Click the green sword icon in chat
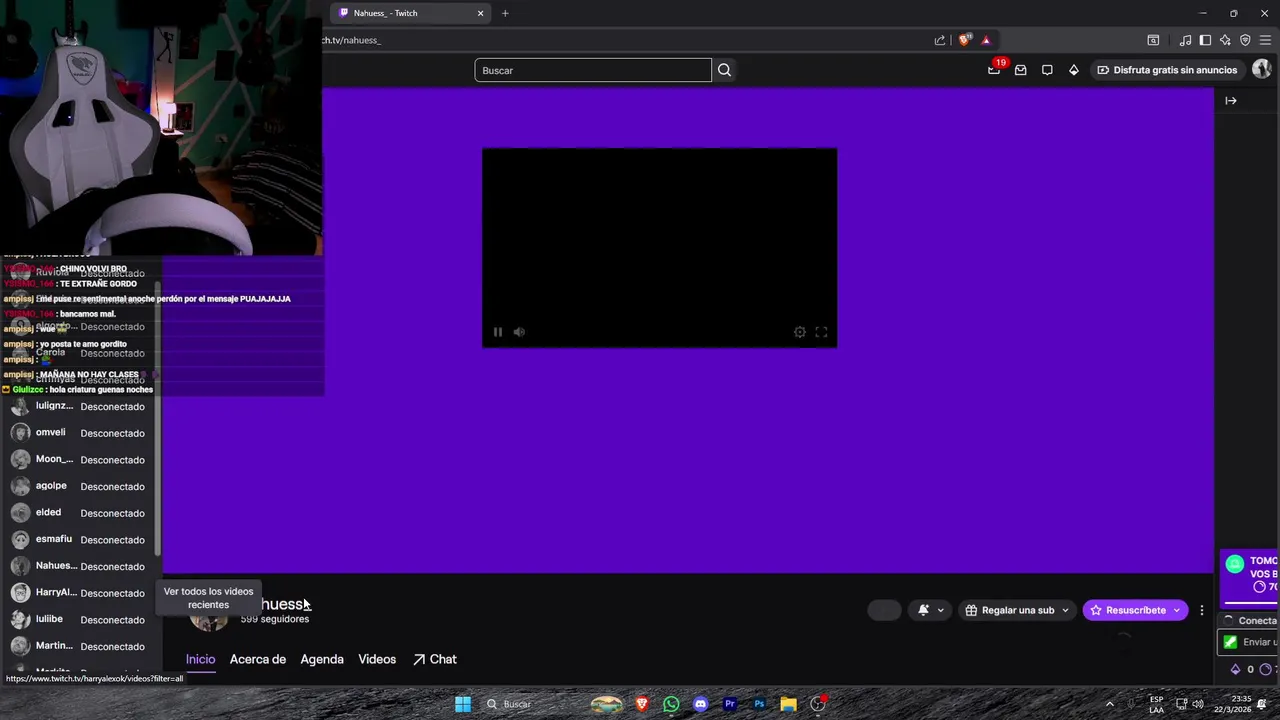The height and width of the screenshot is (720, 1280). [1230, 642]
